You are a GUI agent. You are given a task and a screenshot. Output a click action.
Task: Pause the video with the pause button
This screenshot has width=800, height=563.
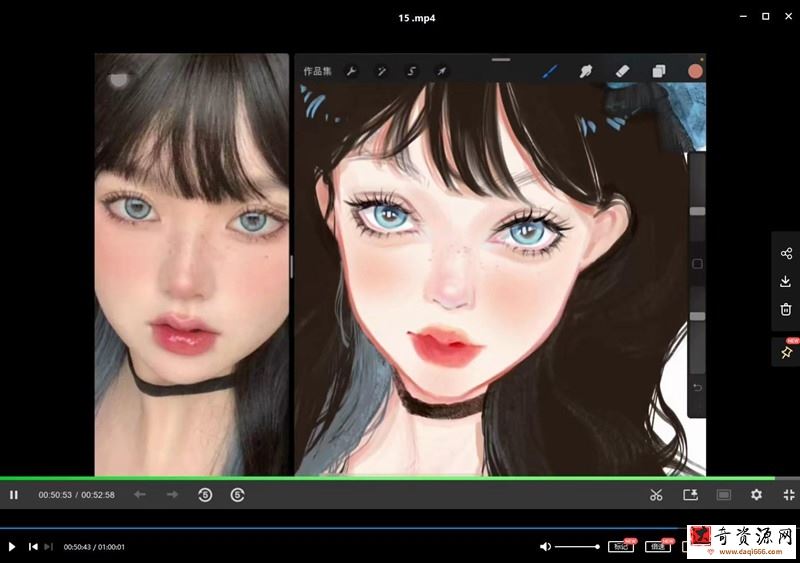click(14, 495)
